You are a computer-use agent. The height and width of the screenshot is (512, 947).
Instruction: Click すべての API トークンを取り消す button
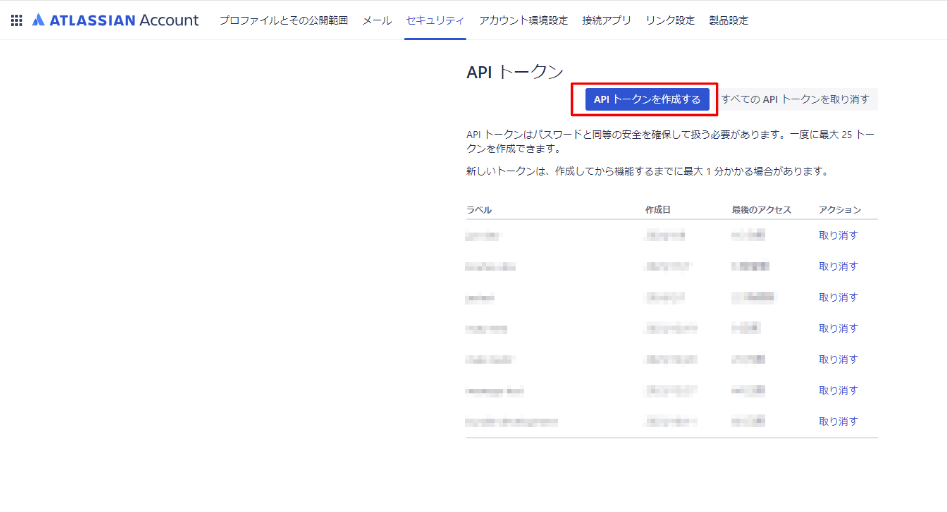coord(795,100)
